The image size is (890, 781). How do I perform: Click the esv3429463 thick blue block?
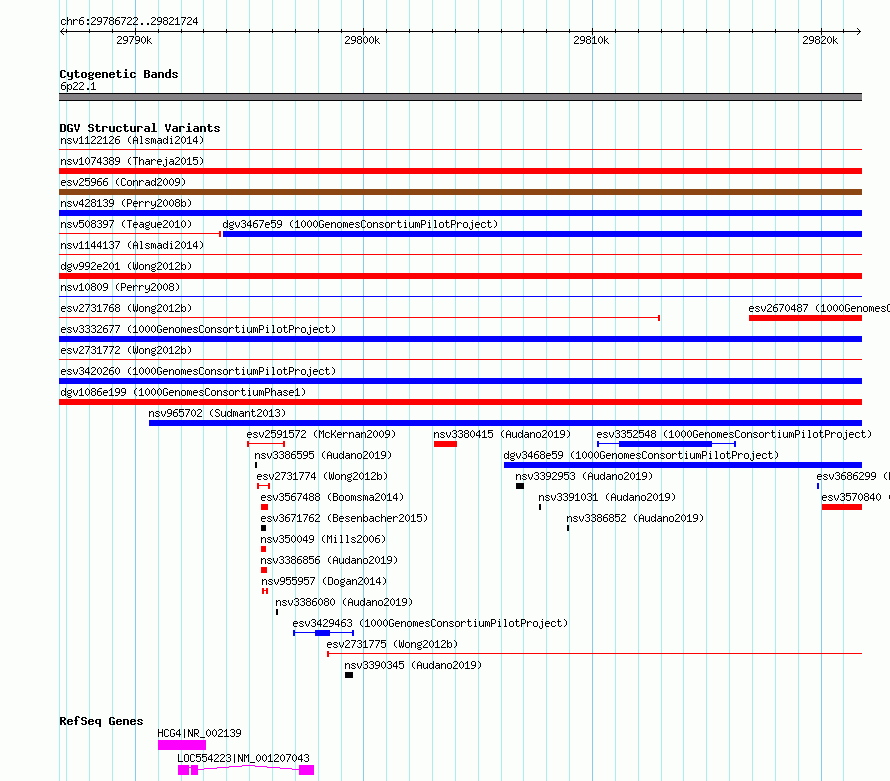[x=322, y=633]
